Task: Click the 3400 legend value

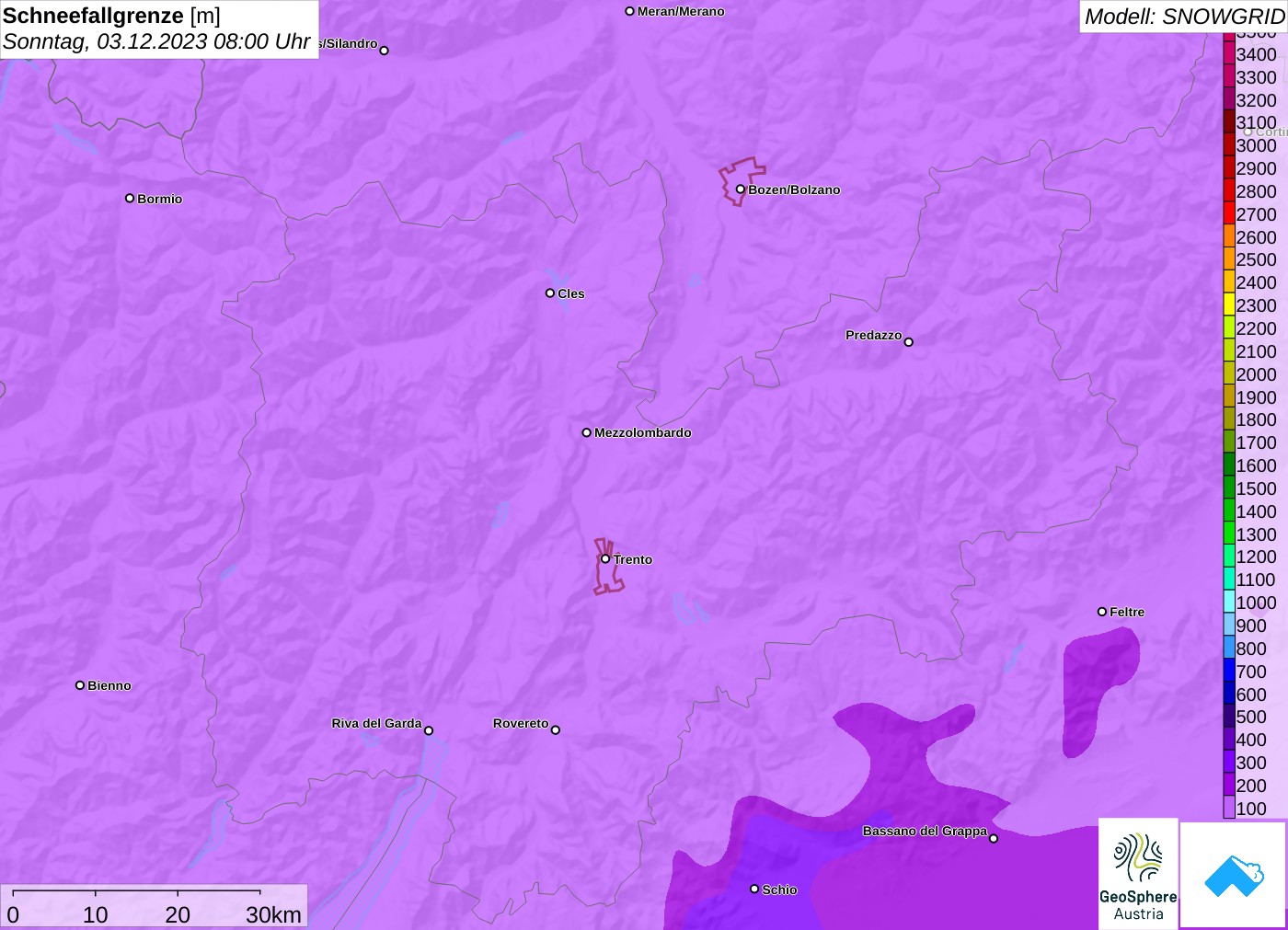Action: coord(1256,54)
